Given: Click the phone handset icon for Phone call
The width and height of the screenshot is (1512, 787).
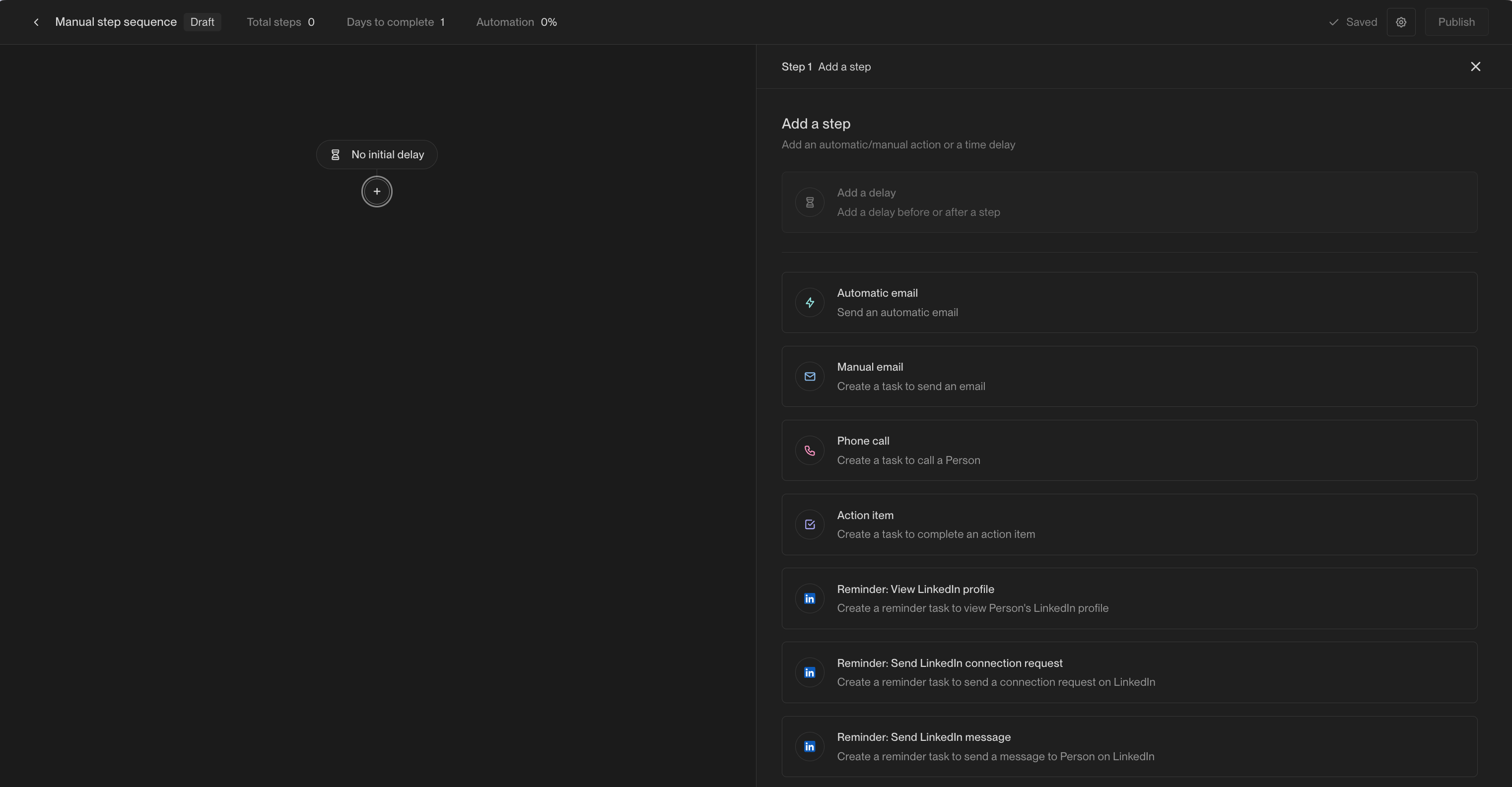Looking at the screenshot, I should click(x=810, y=451).
